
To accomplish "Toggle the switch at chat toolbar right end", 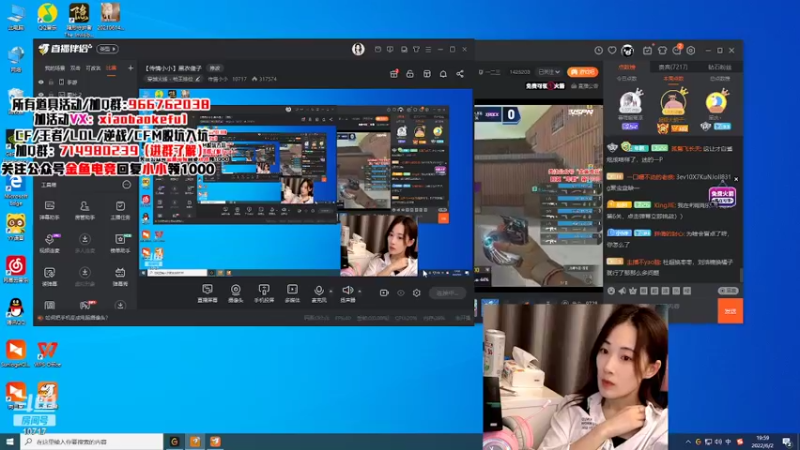I will click(x=728, y=291).
